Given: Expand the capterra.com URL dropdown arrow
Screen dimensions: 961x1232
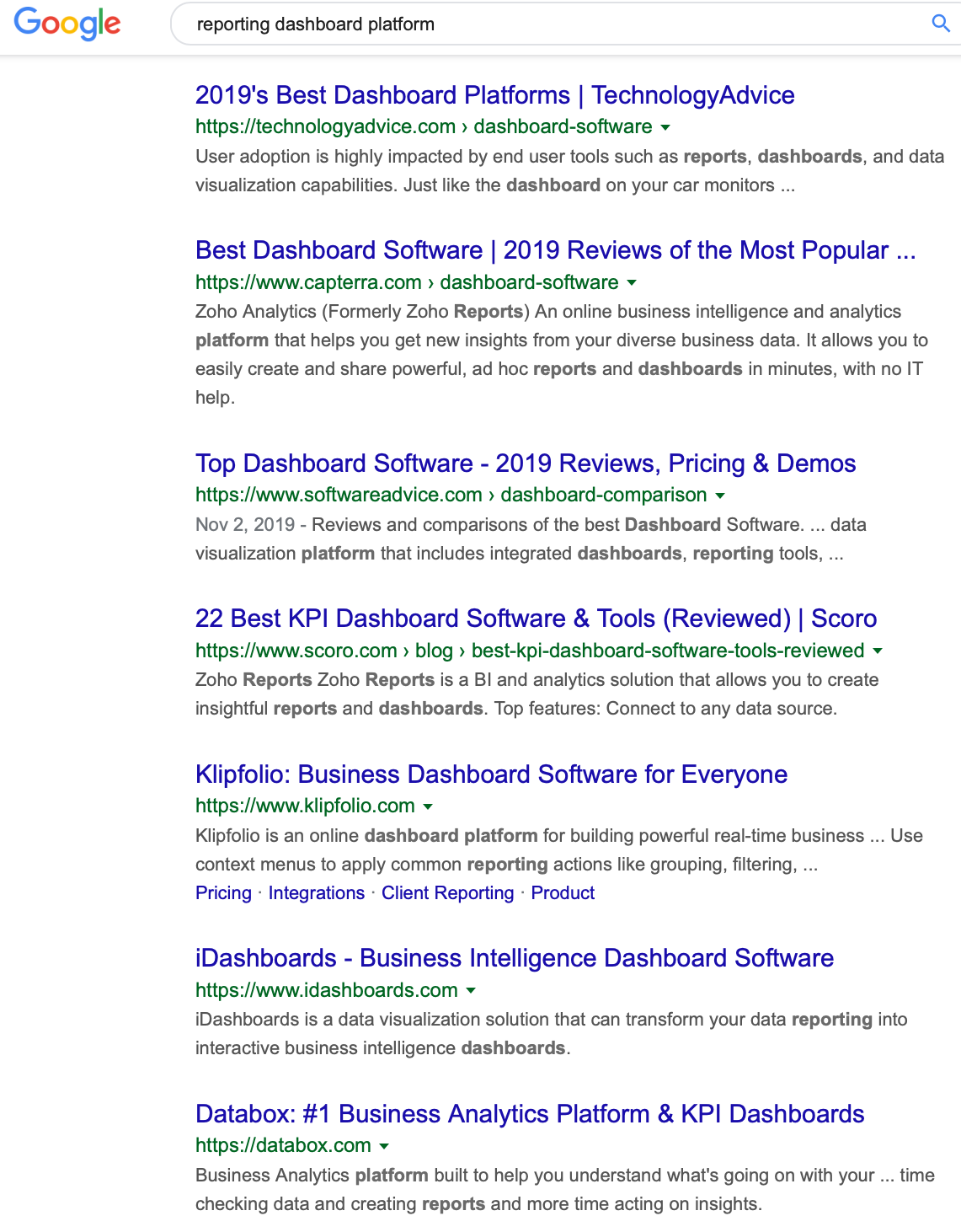Looking at the screenshot, I should 632,282.
